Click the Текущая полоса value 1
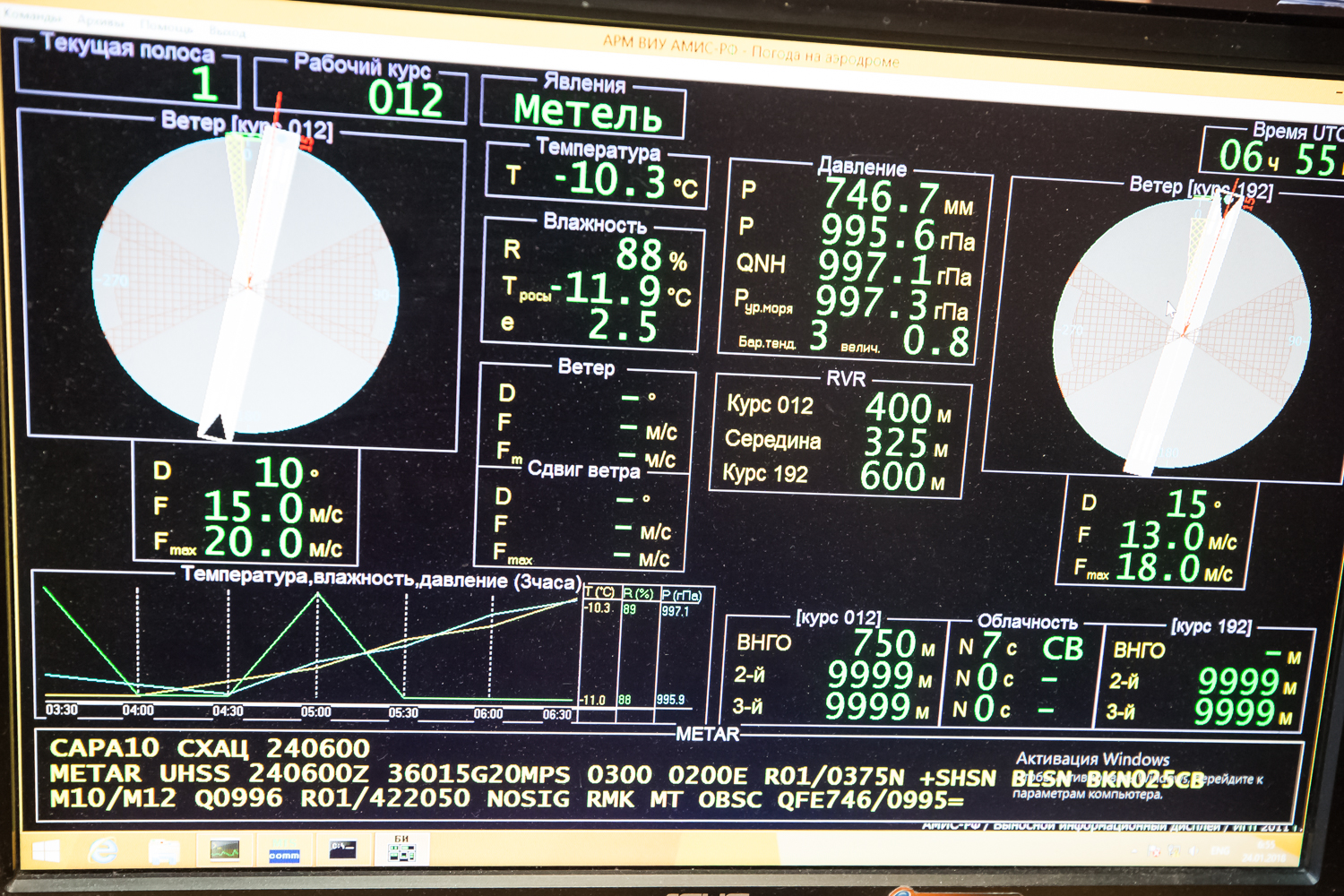 tap(204, 84)
